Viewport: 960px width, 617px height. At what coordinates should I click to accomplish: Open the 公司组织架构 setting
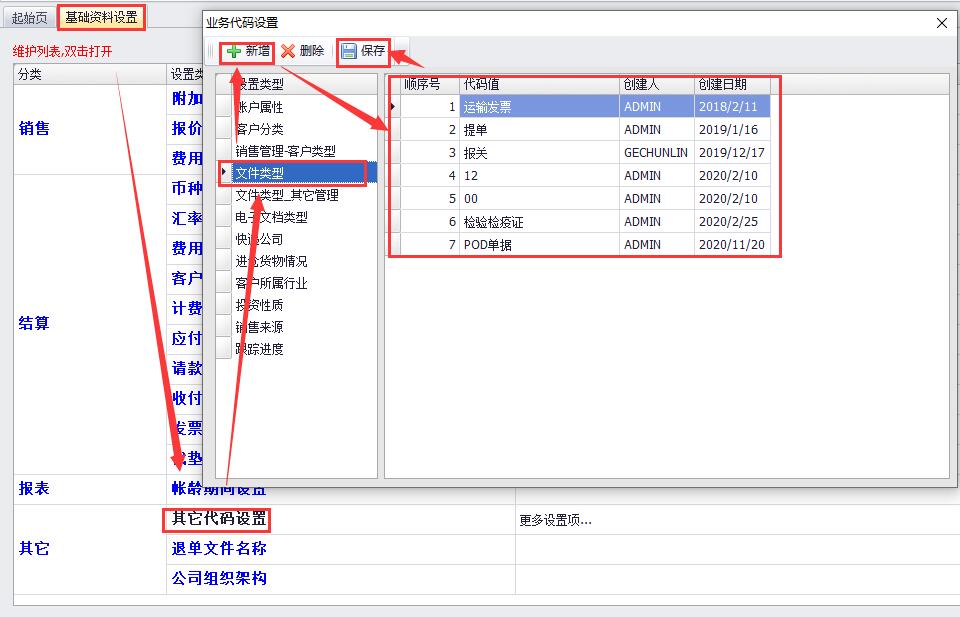coord(219,578)
